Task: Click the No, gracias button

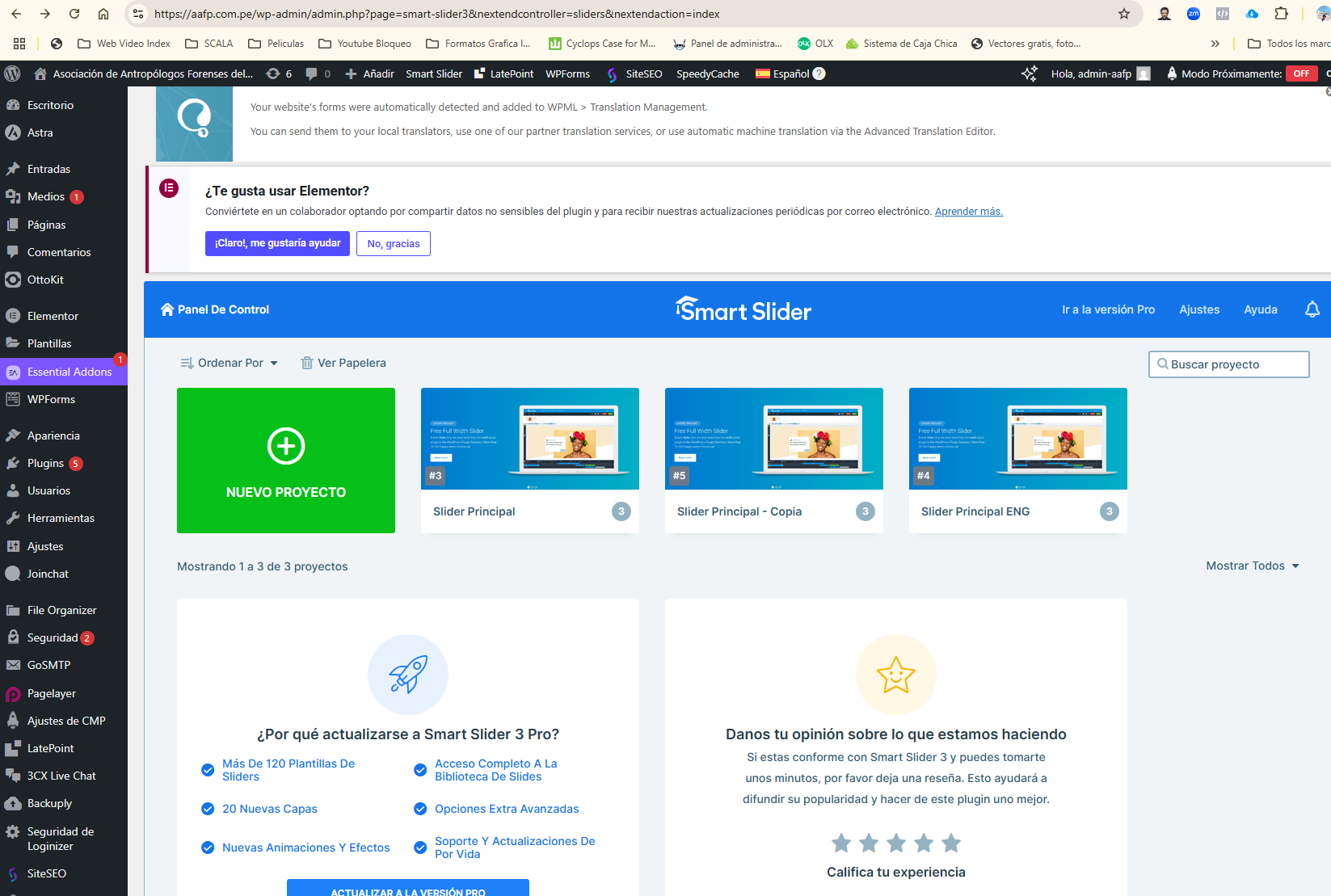Action: click(394, 243)
